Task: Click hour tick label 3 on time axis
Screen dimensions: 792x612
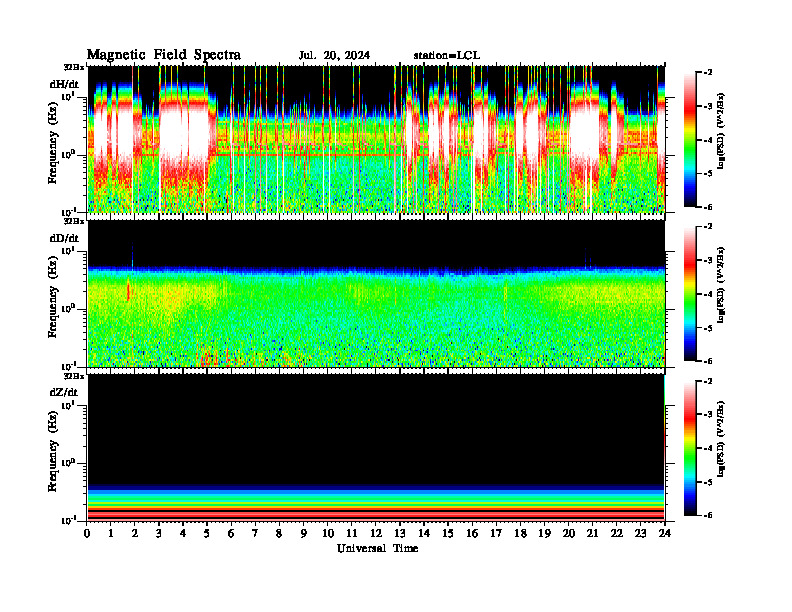Action: pos(159,533)
